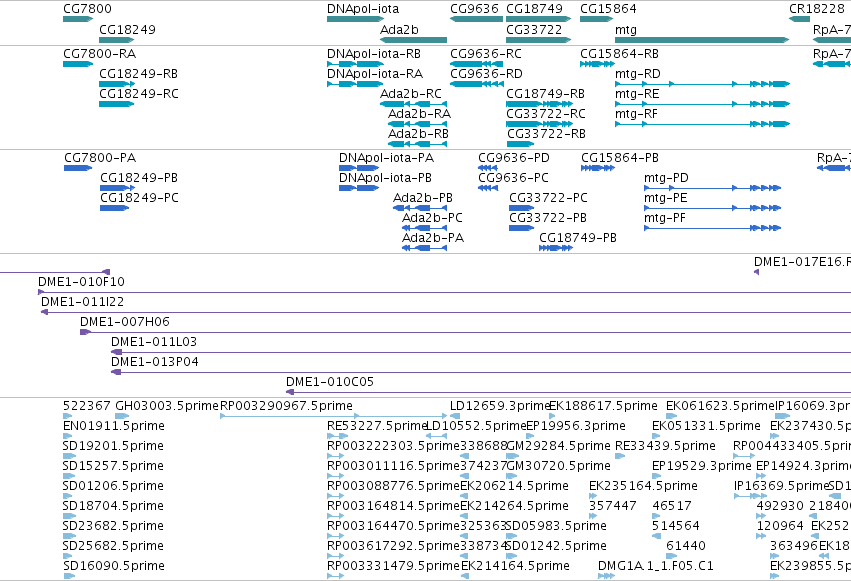Select protein CG18749-PB
Viewport: 851px width, 581px height.
pyautogui.click(x=578, y=238)
